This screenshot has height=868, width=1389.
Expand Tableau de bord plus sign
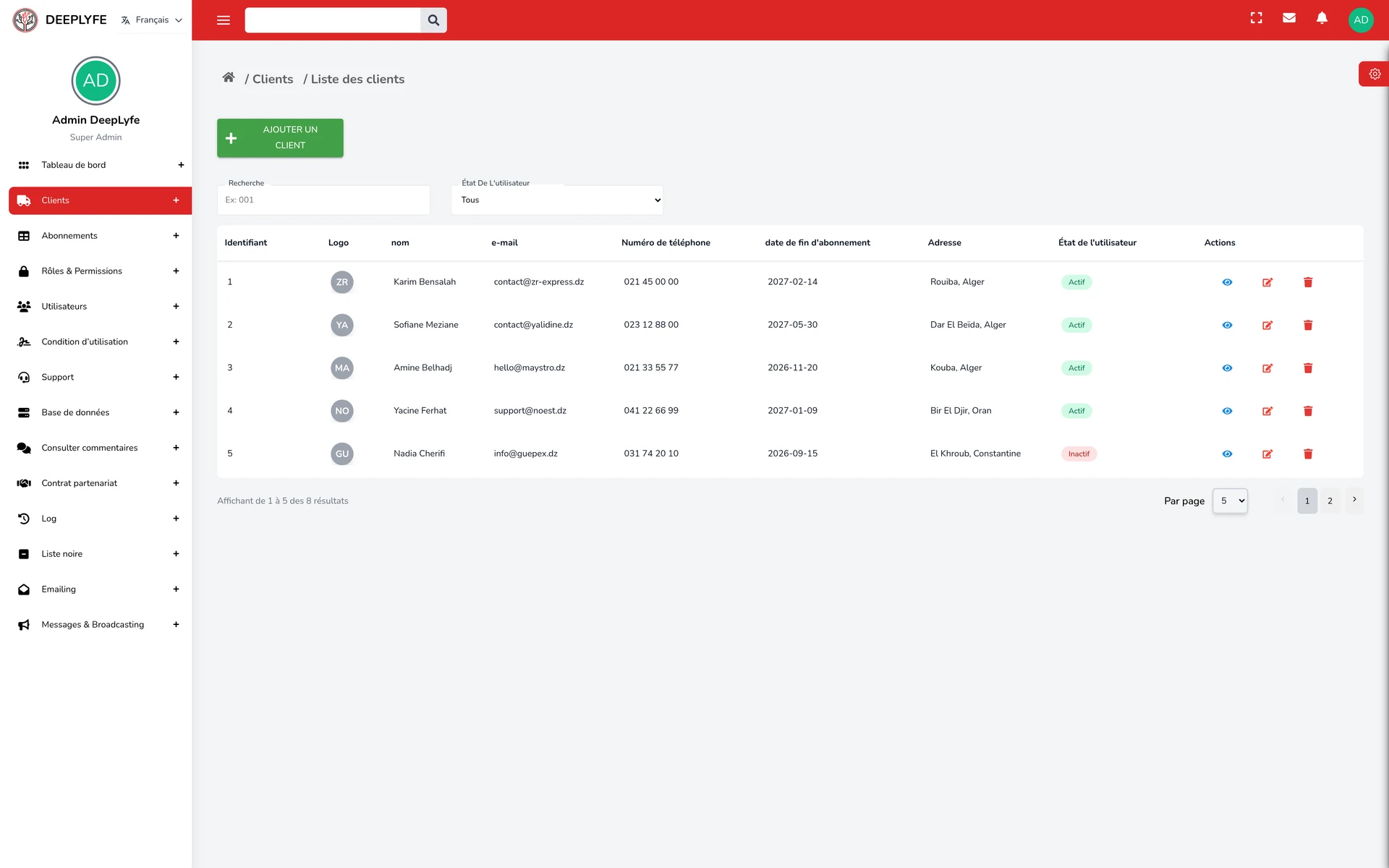coord(181,165)
